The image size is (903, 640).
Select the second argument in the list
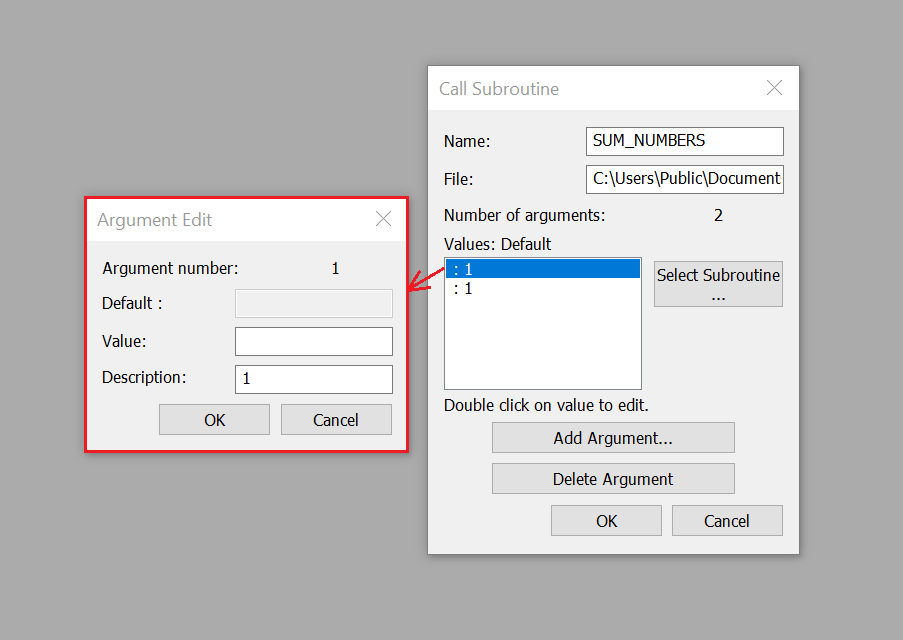tap(542, 289)
